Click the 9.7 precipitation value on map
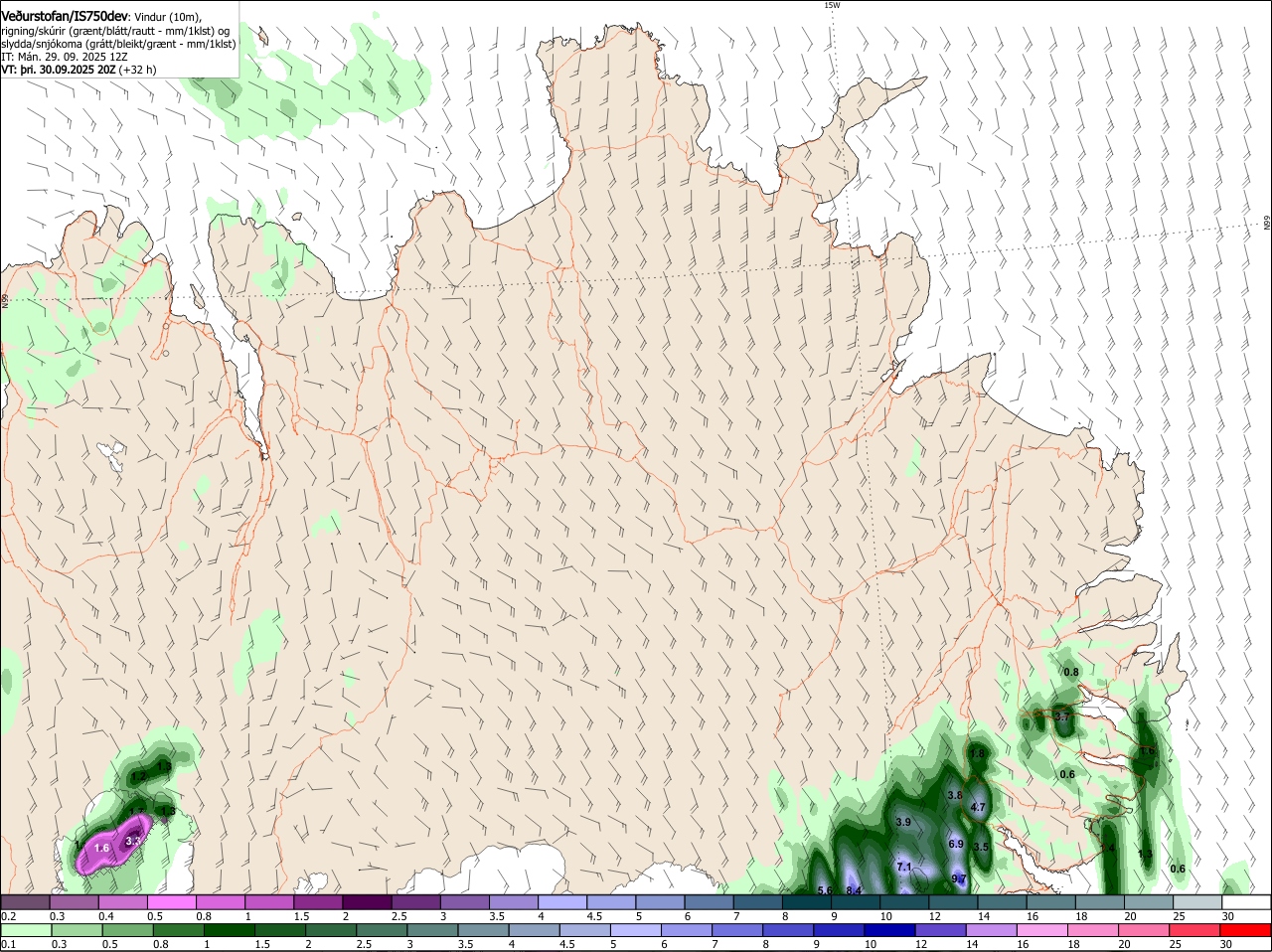The width and height of the screenshot is (1272, 952). (x=959, y=878)
